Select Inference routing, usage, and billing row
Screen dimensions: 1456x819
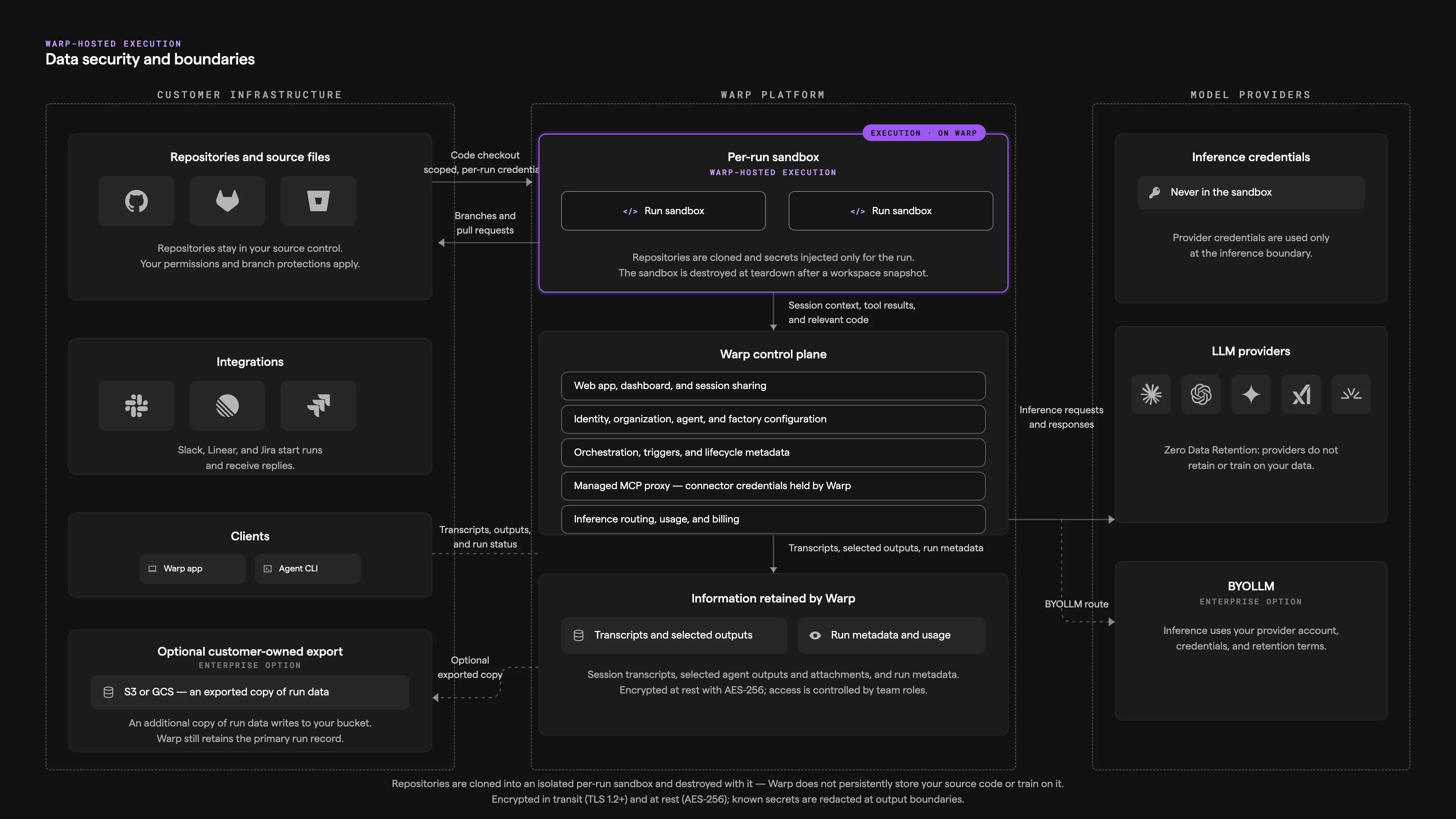[773, 519]
